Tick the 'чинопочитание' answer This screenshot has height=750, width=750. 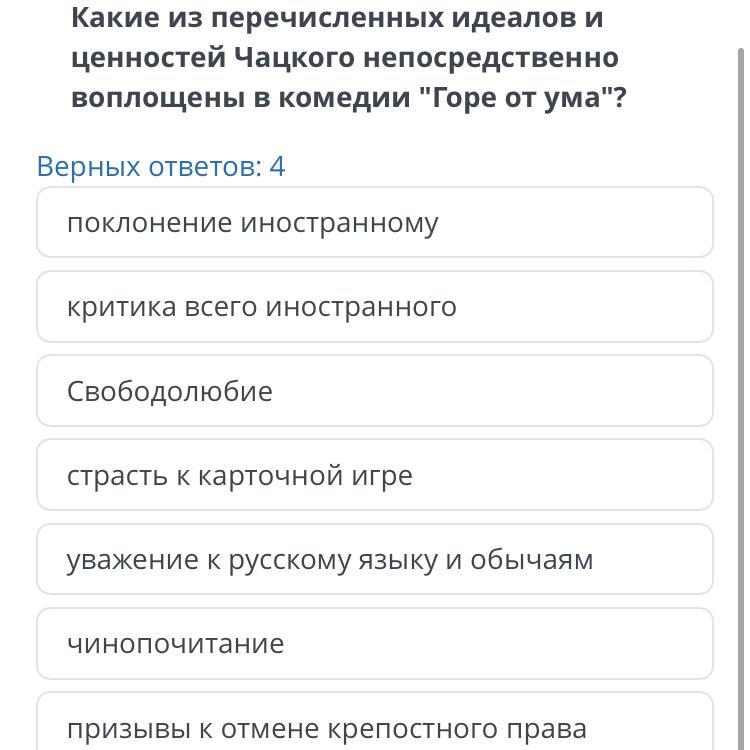[x=375, y=643]
